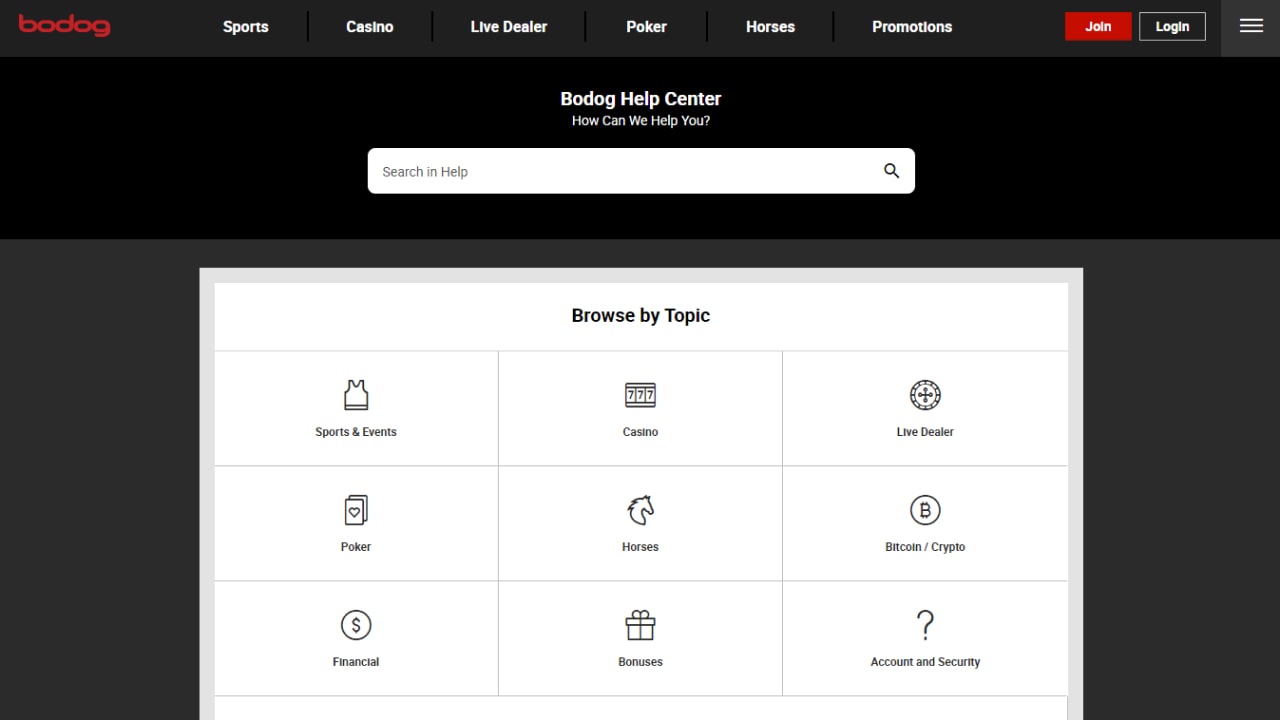The width and height of the screenshot is (1280, 720).
Task: Select the Live Dealer navigation entry
Action: coord(508,27)
